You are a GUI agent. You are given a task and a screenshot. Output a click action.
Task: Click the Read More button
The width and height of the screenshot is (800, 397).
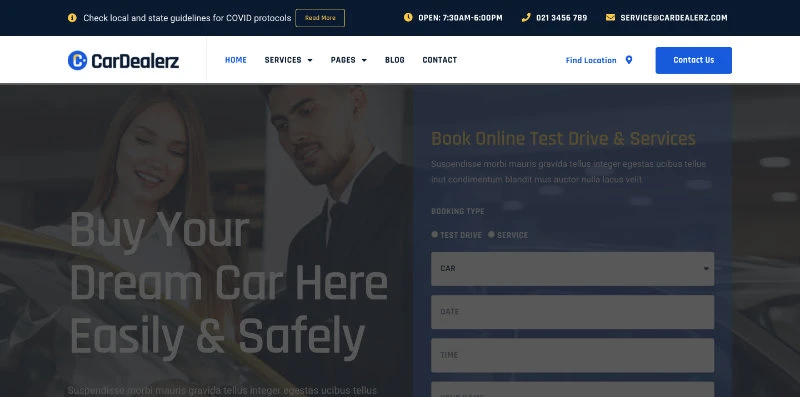(x=320, y=18)
